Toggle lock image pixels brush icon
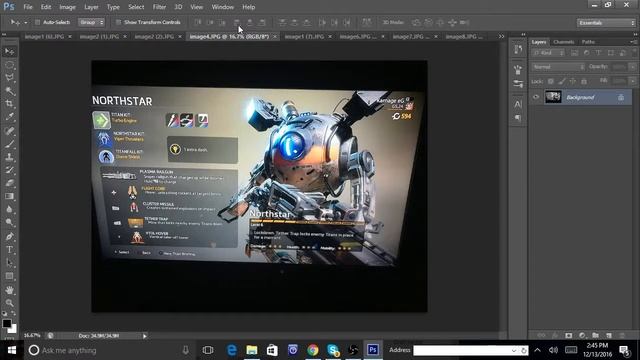The width and height of the screenshot is (640, 360). (x=562, y=82)
